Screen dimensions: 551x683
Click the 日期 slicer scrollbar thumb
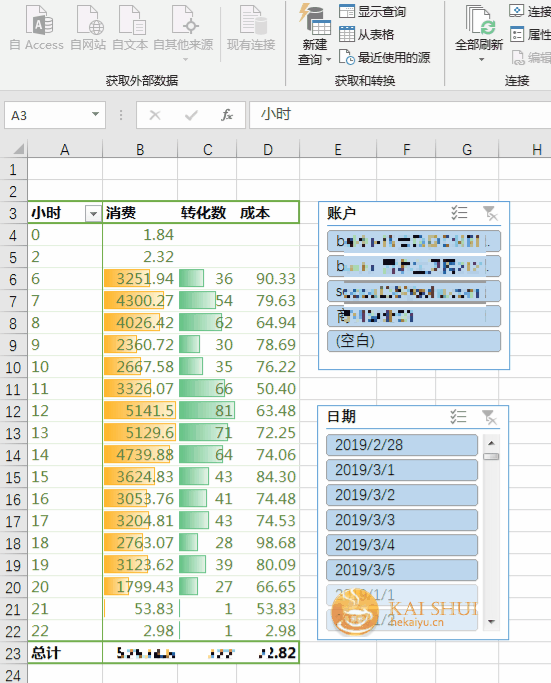tap(491, 456)
